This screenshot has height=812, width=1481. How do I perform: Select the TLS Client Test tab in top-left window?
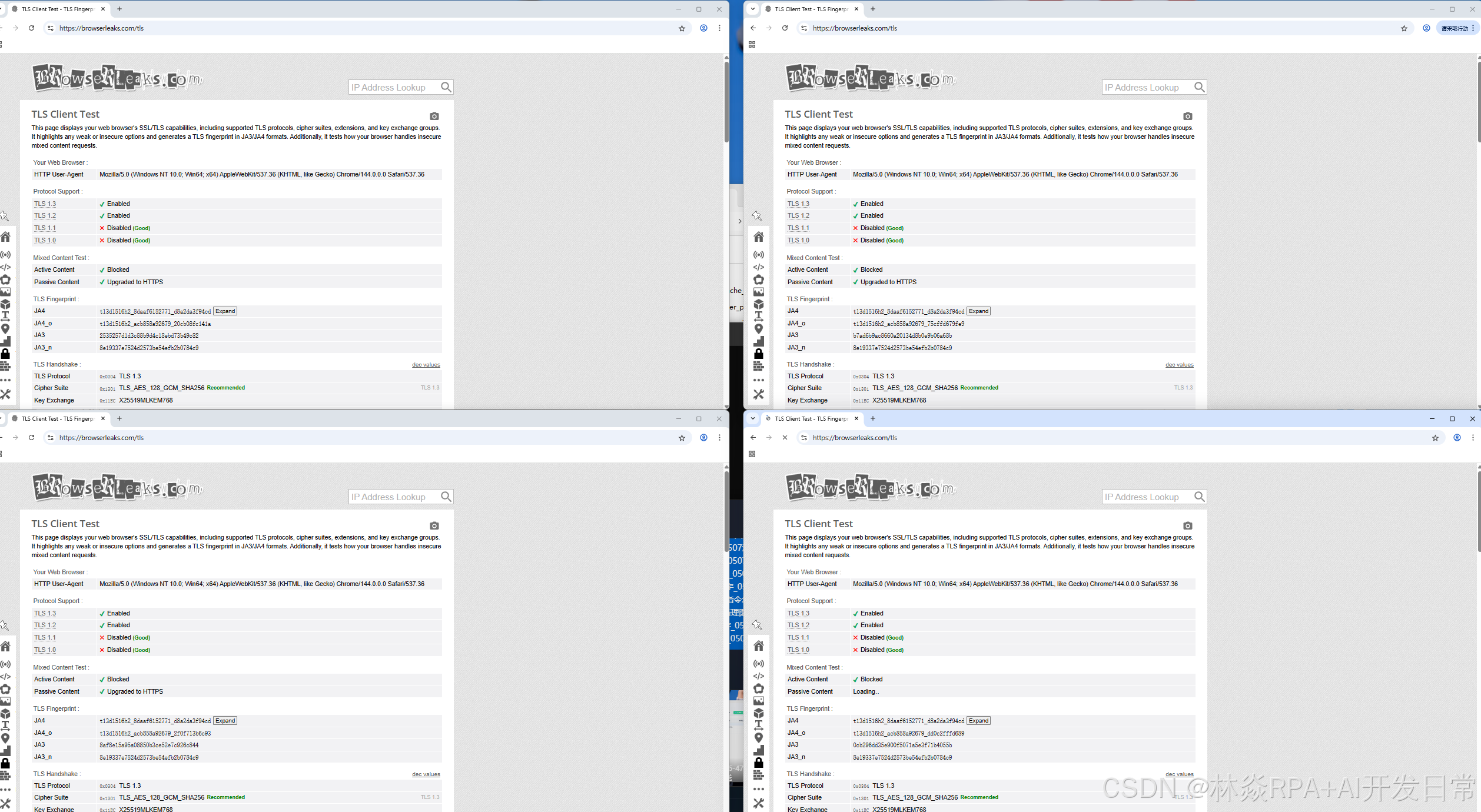point(58,9)
